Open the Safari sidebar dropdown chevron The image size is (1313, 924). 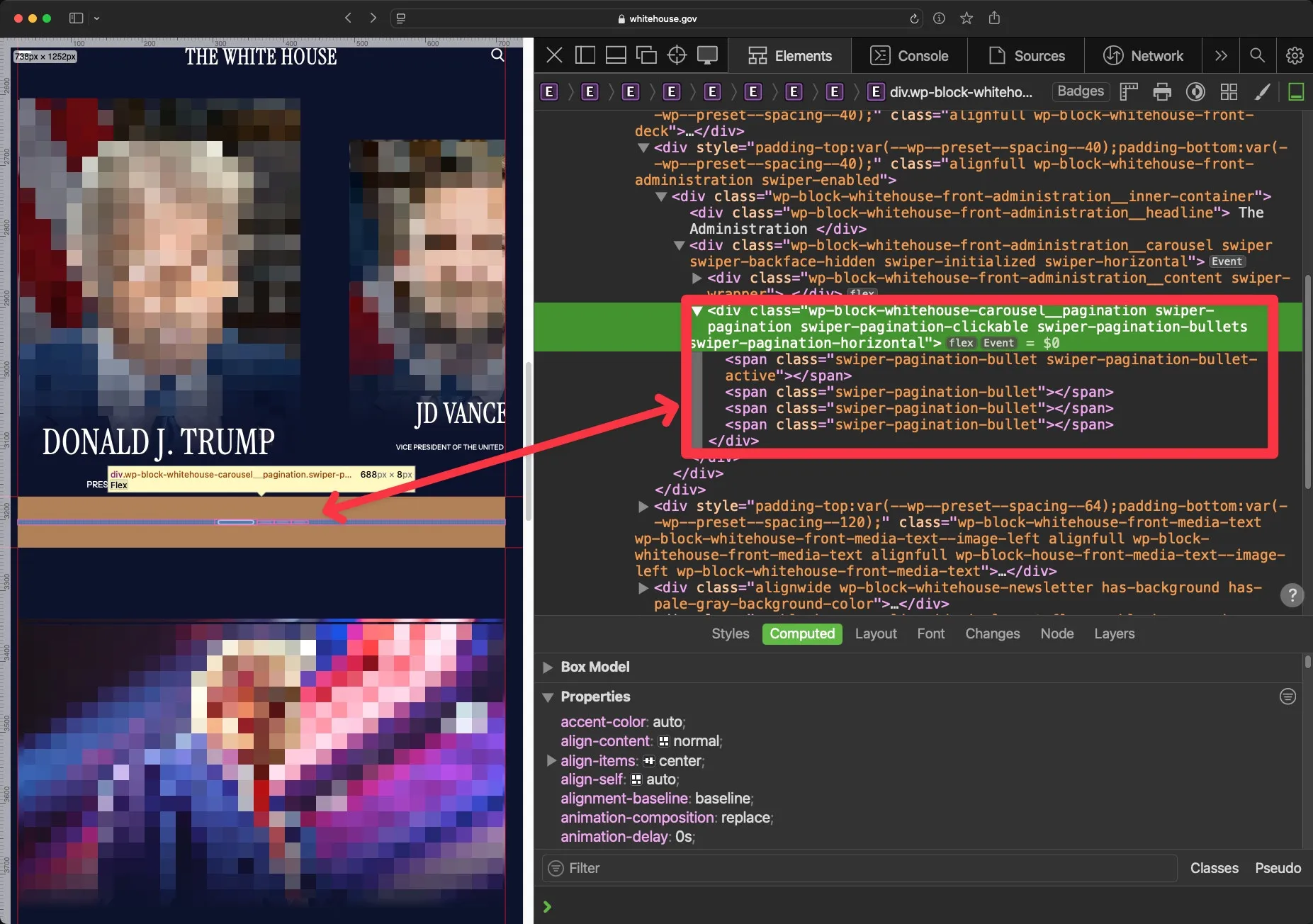tap(97, 18)
